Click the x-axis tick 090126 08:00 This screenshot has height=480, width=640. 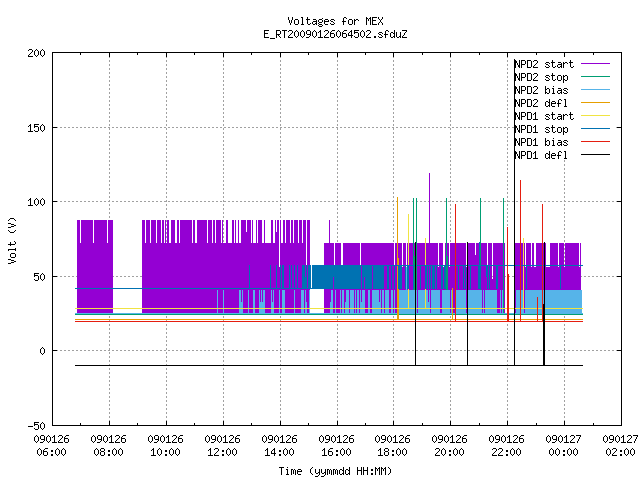[x=109, y=446]
